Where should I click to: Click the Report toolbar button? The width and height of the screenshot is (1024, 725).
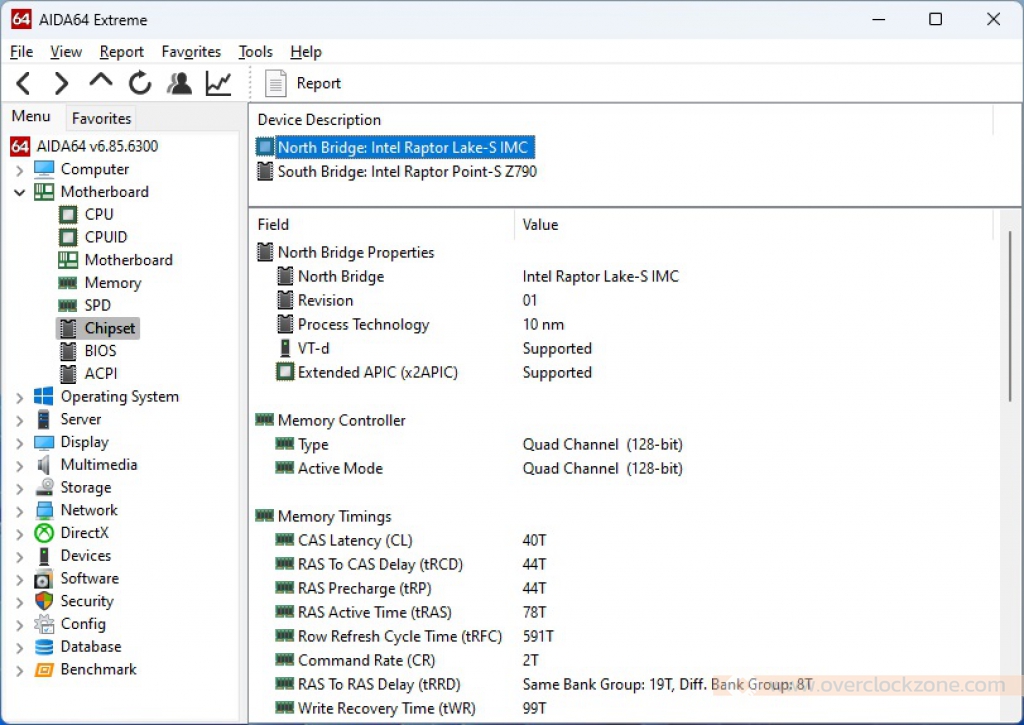[x=303, y=84]
